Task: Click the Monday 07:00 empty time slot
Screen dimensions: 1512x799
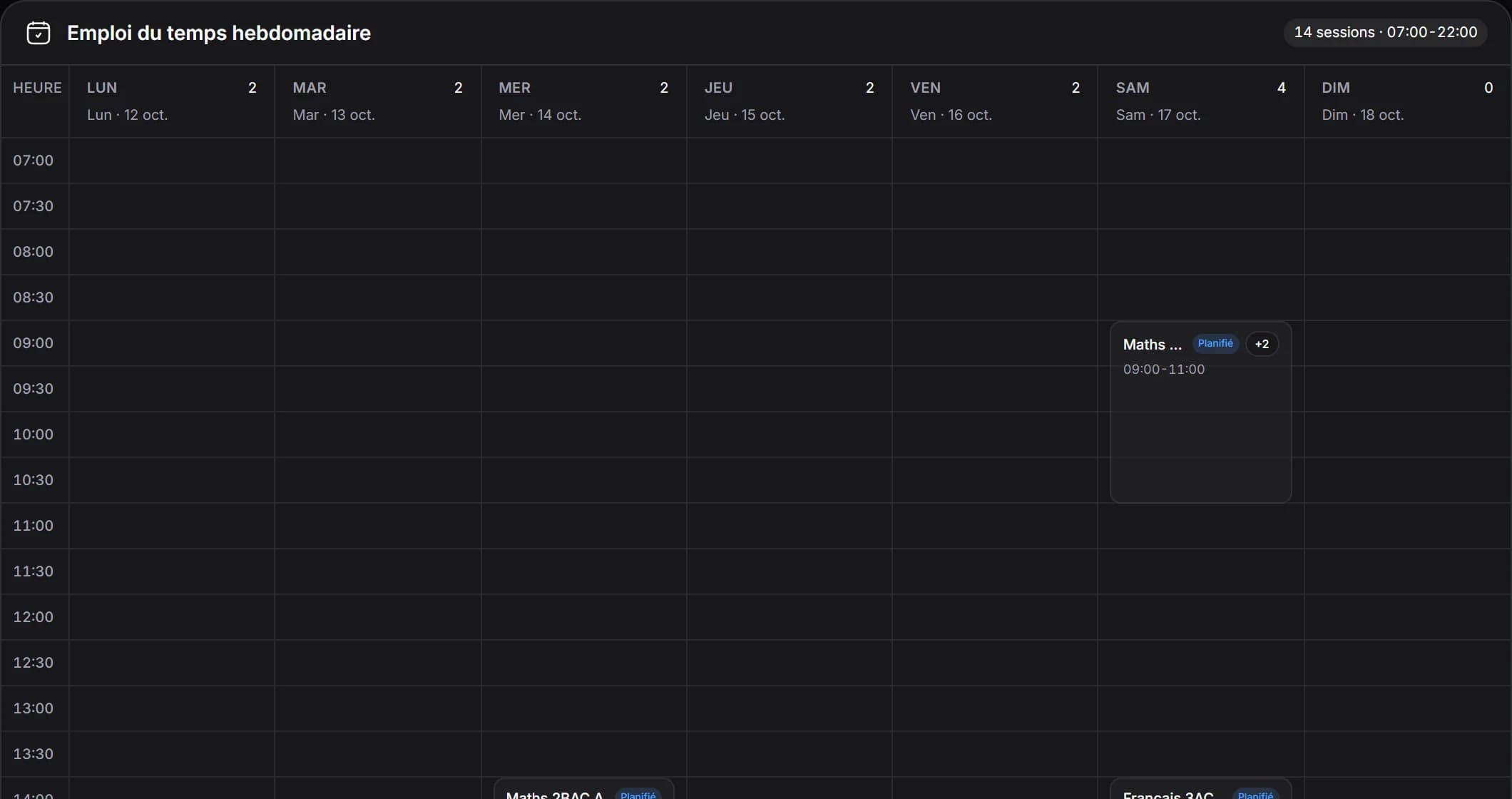Action: [x=172, y=161]
